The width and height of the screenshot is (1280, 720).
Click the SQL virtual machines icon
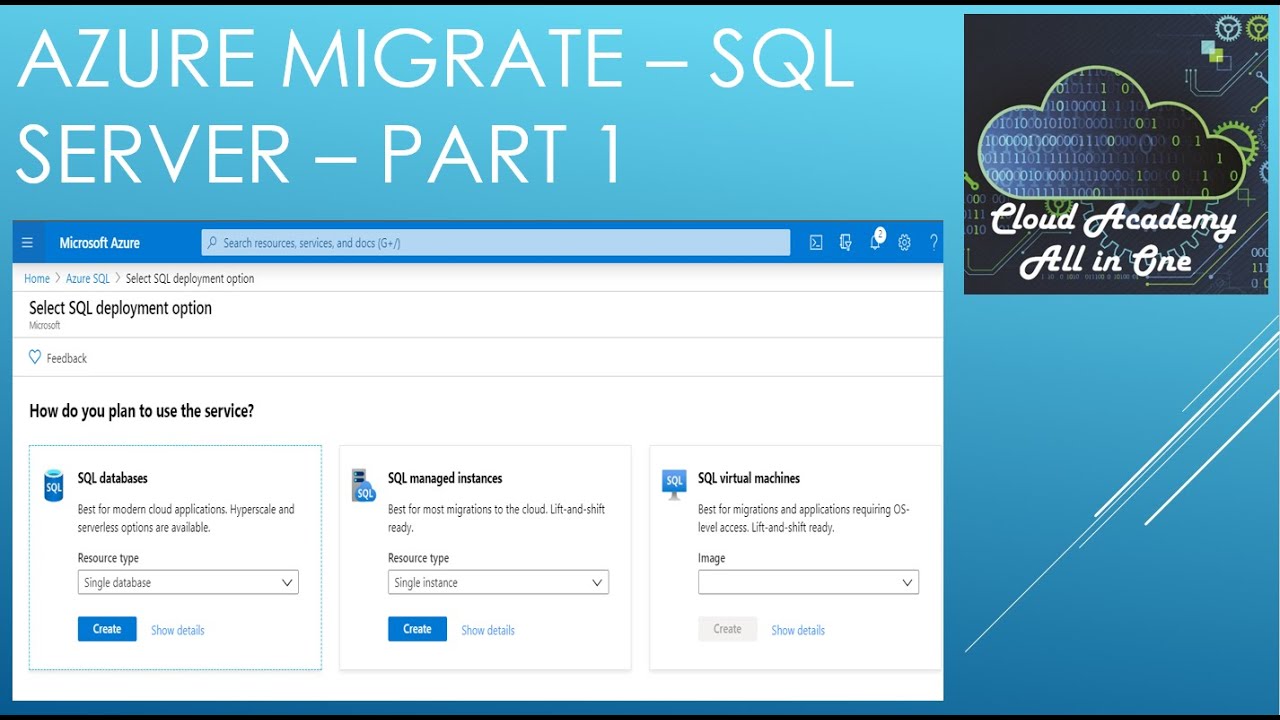point(674,485)
